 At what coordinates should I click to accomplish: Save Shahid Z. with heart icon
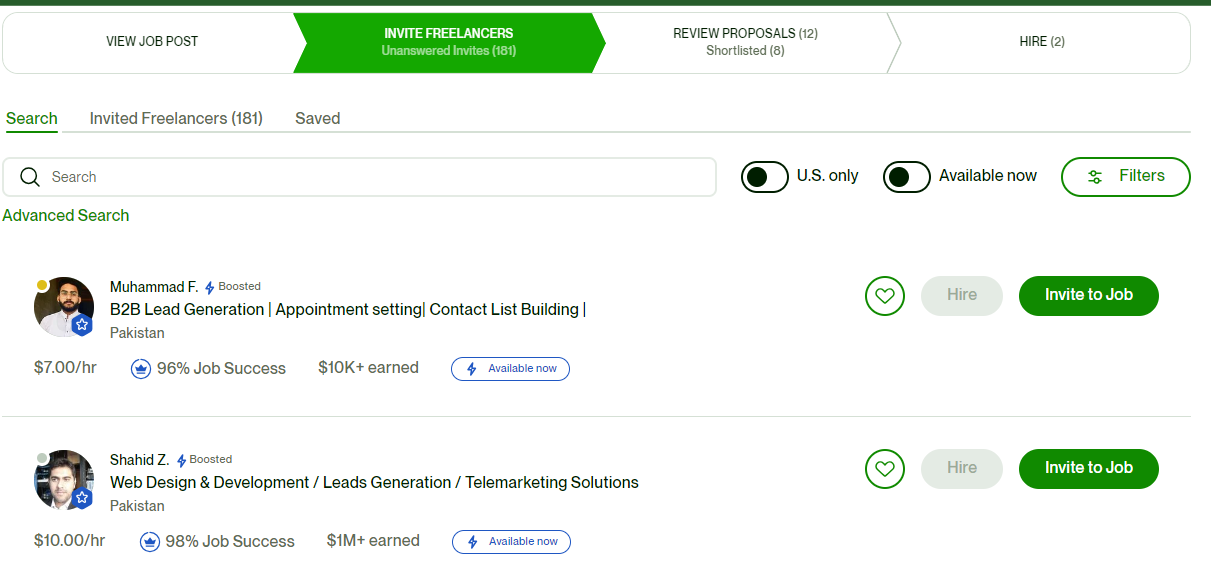click(885, 469)
